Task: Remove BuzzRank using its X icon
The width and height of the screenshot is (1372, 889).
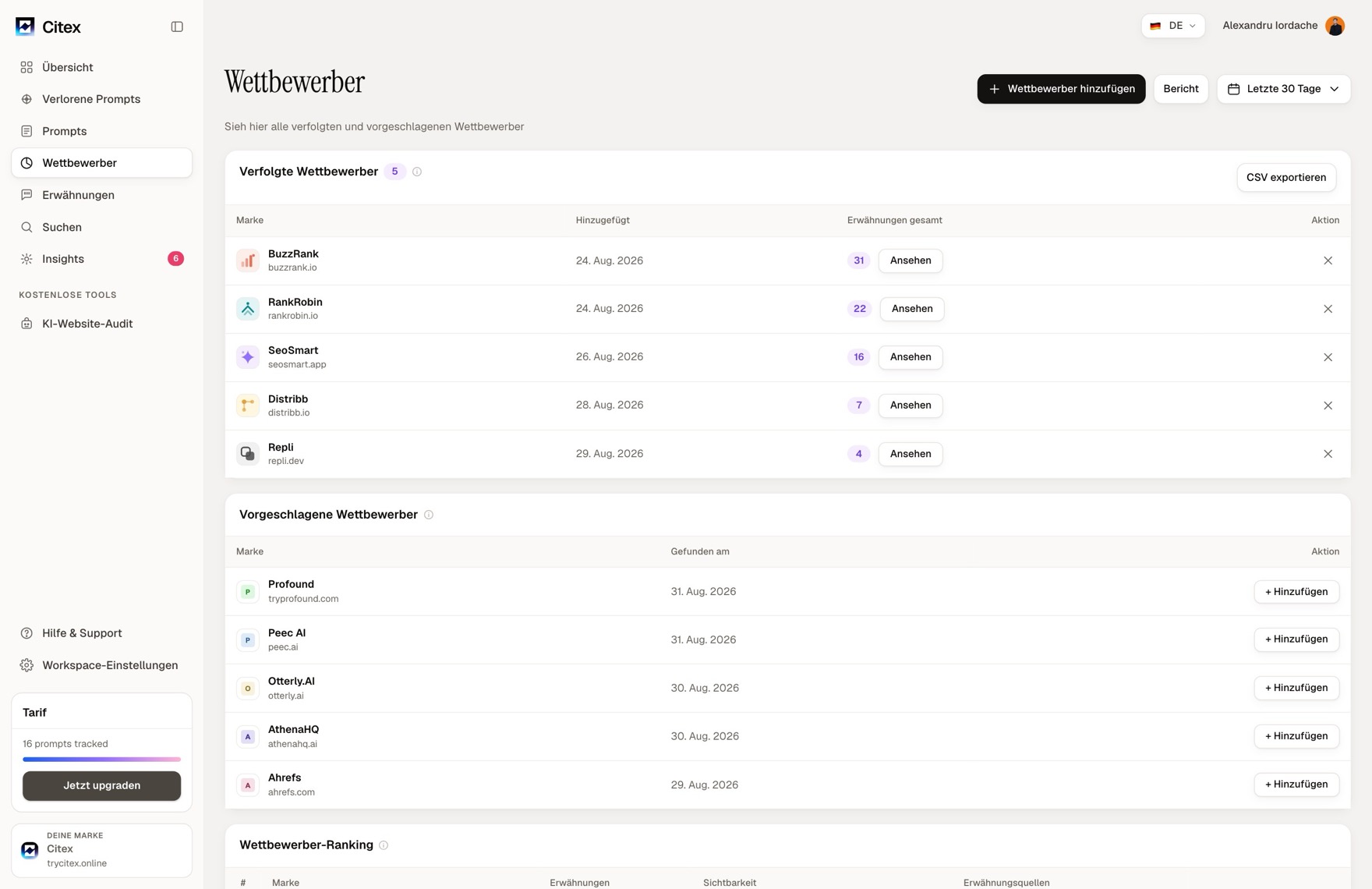Action: (x=1328, y=260)
